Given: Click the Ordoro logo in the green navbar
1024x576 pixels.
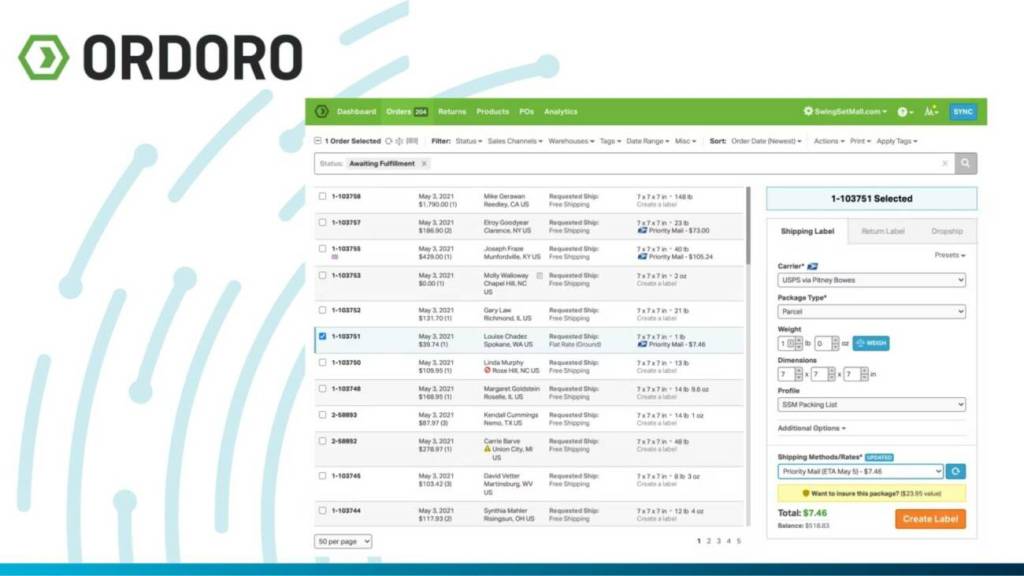Looking at the screenshot, I should [x=321, y=112].
